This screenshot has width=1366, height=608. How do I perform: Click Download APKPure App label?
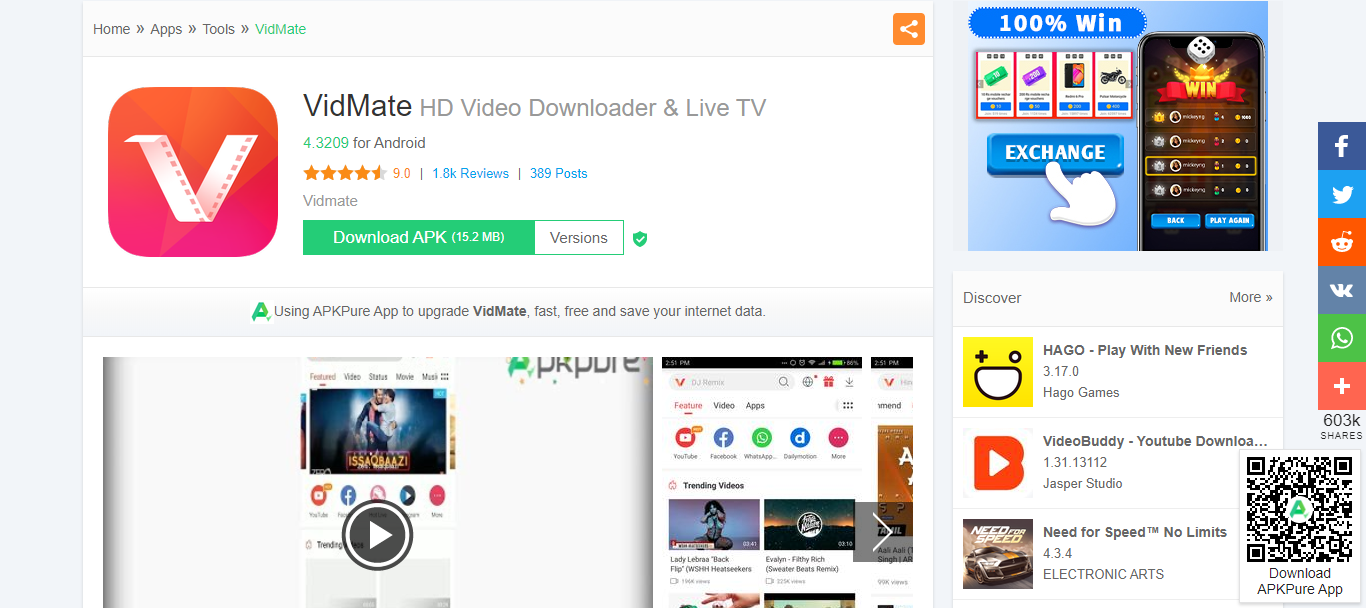click(x=1300, y=581)
